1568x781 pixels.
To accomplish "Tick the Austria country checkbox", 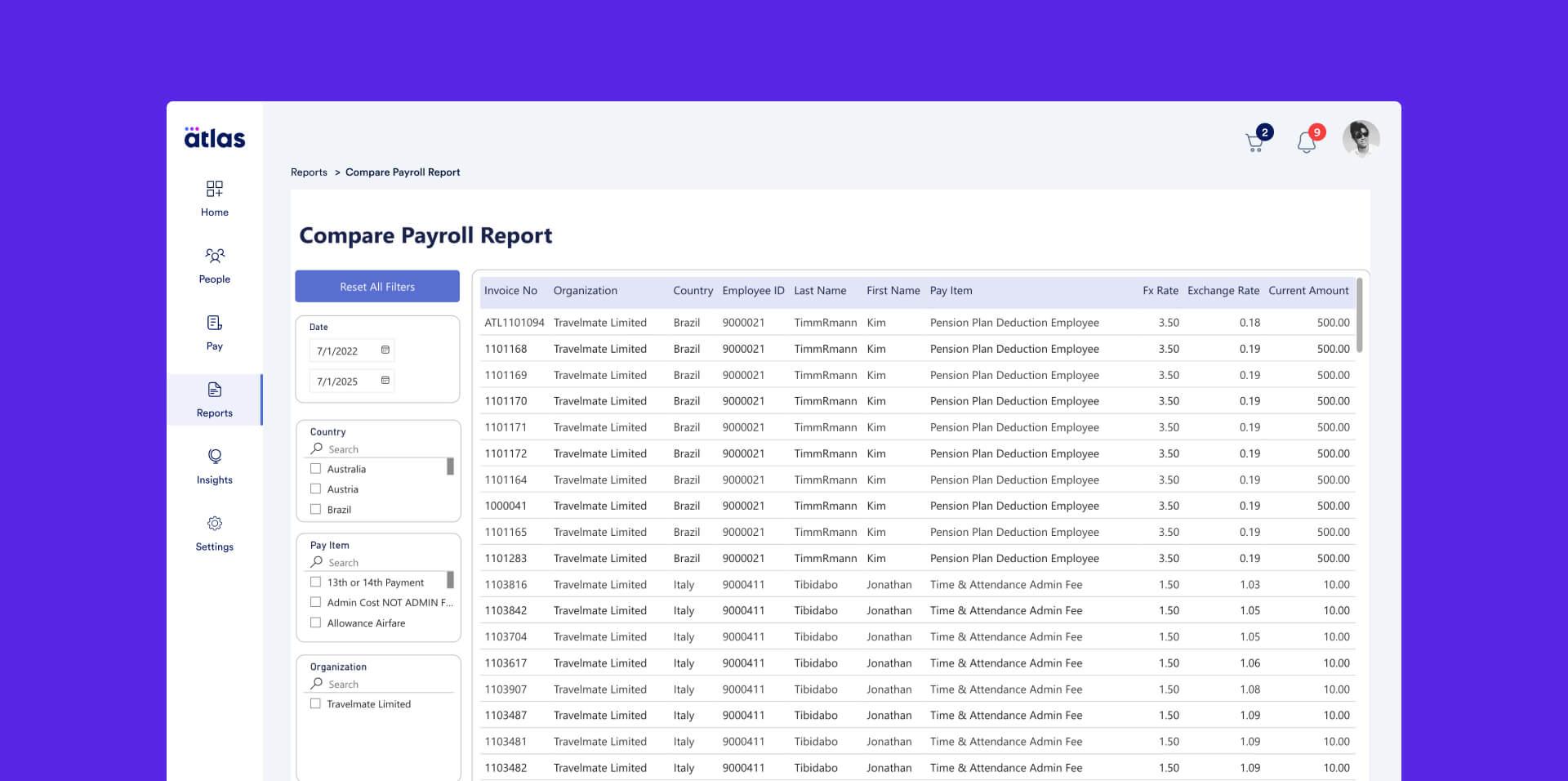I will 316,489.
